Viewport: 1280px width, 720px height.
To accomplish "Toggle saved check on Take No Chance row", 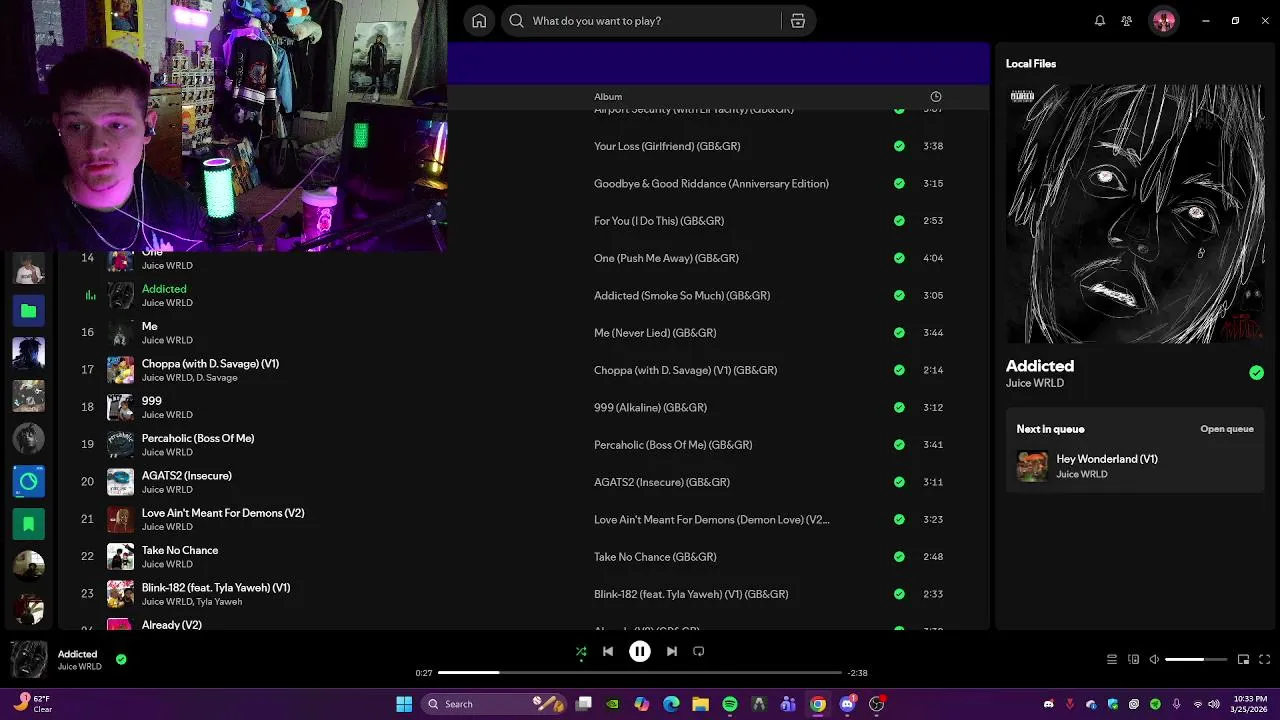I will [899, 557].
